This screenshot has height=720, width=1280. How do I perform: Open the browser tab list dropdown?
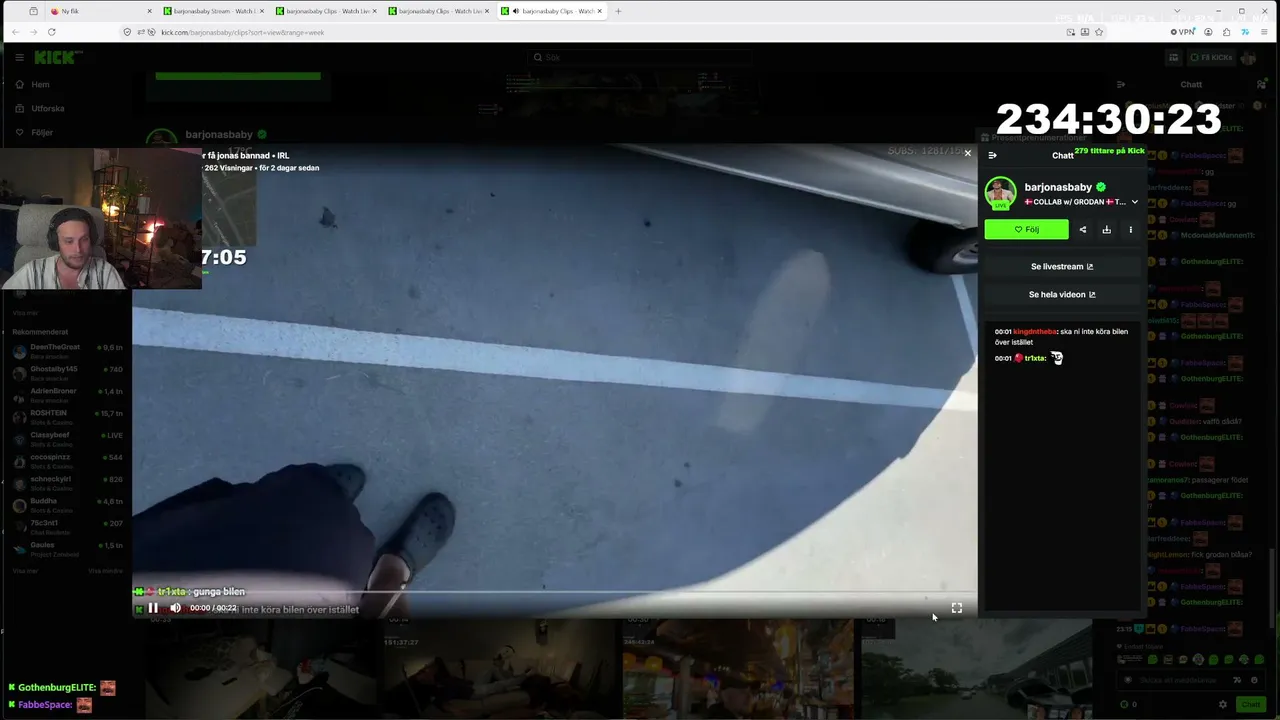[x=1177, y=11]
